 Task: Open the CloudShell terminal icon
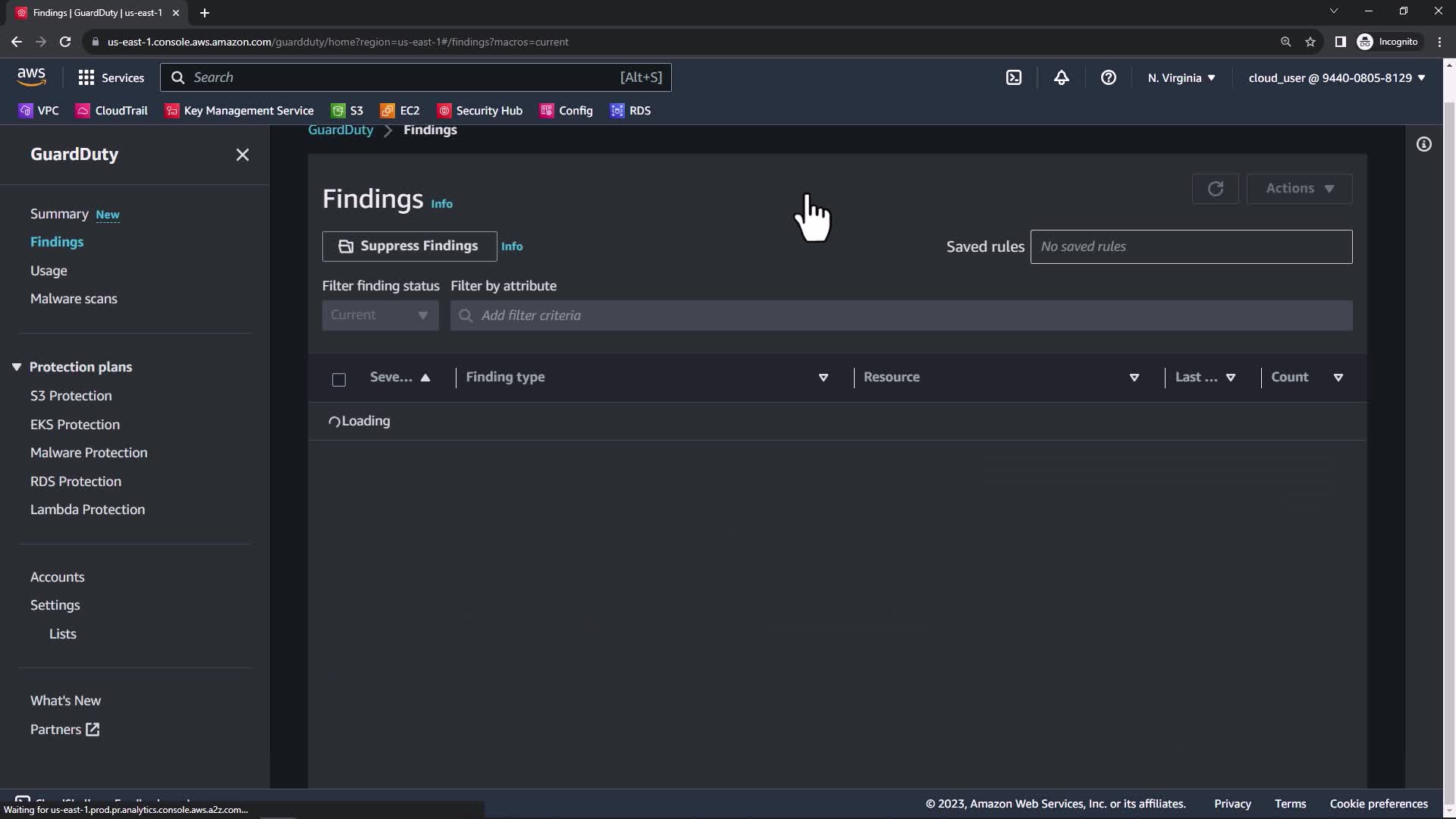(x=1014, y=77)
